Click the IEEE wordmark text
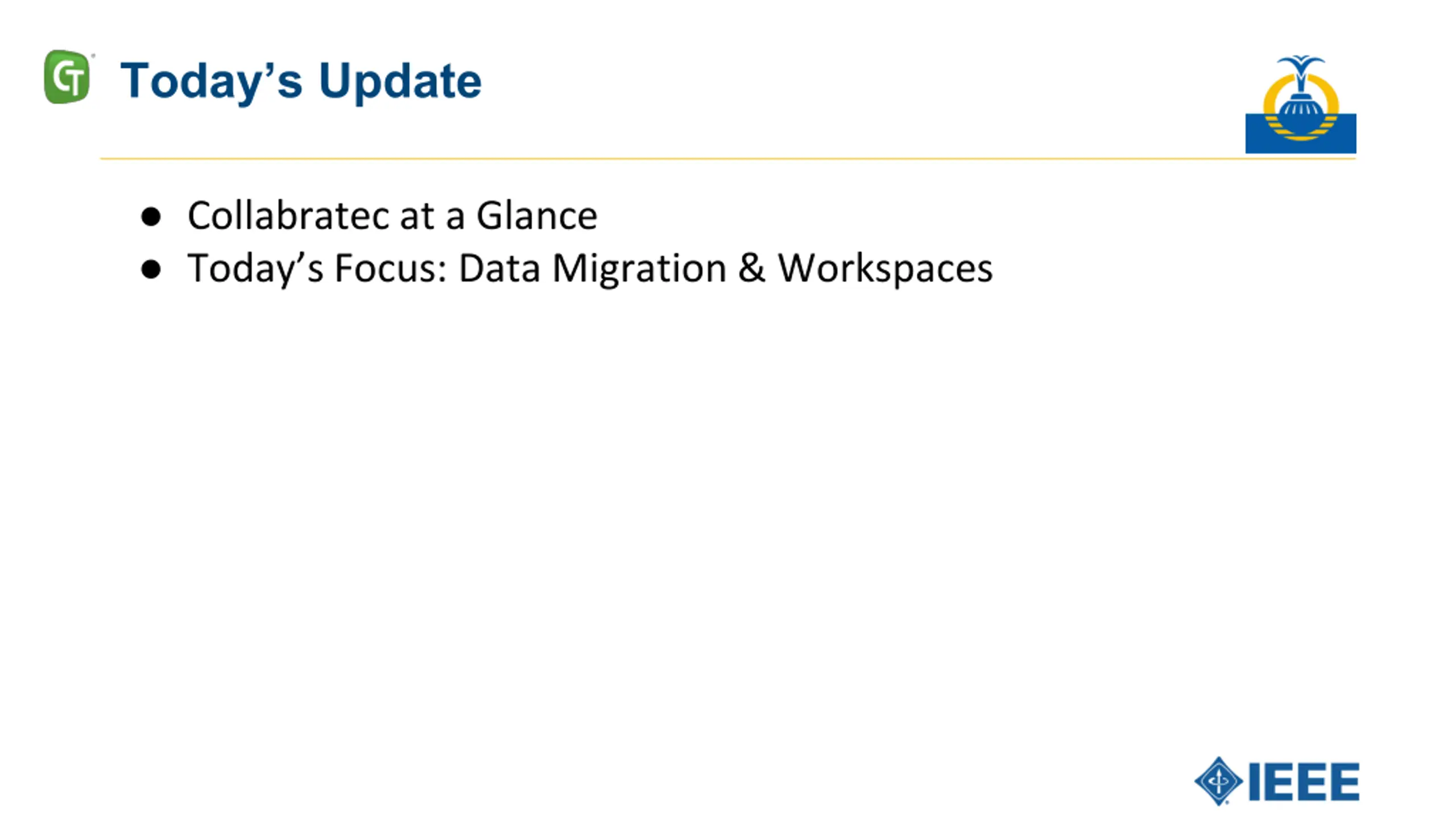Image resolution: width=1456 pixels, height=819 pixels. point(1304,782)
